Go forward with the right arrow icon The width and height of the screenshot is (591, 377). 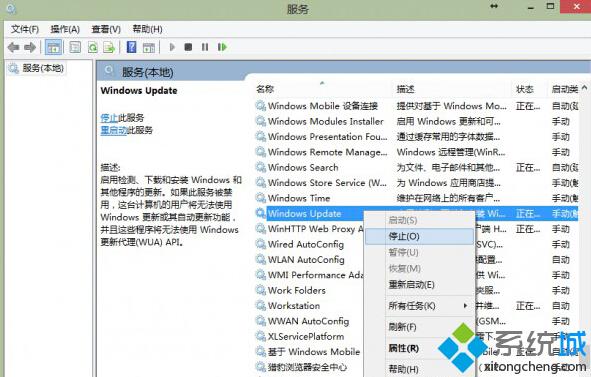(x=30, y=48)
